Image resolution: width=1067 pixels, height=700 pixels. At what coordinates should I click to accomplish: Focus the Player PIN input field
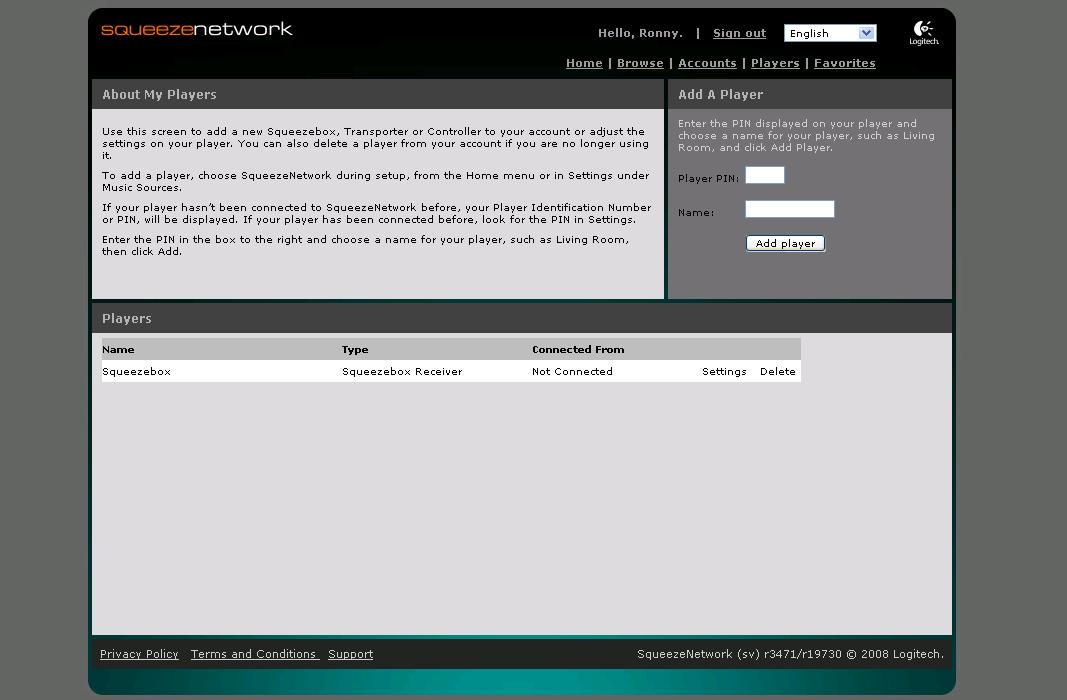coord(765,175)
